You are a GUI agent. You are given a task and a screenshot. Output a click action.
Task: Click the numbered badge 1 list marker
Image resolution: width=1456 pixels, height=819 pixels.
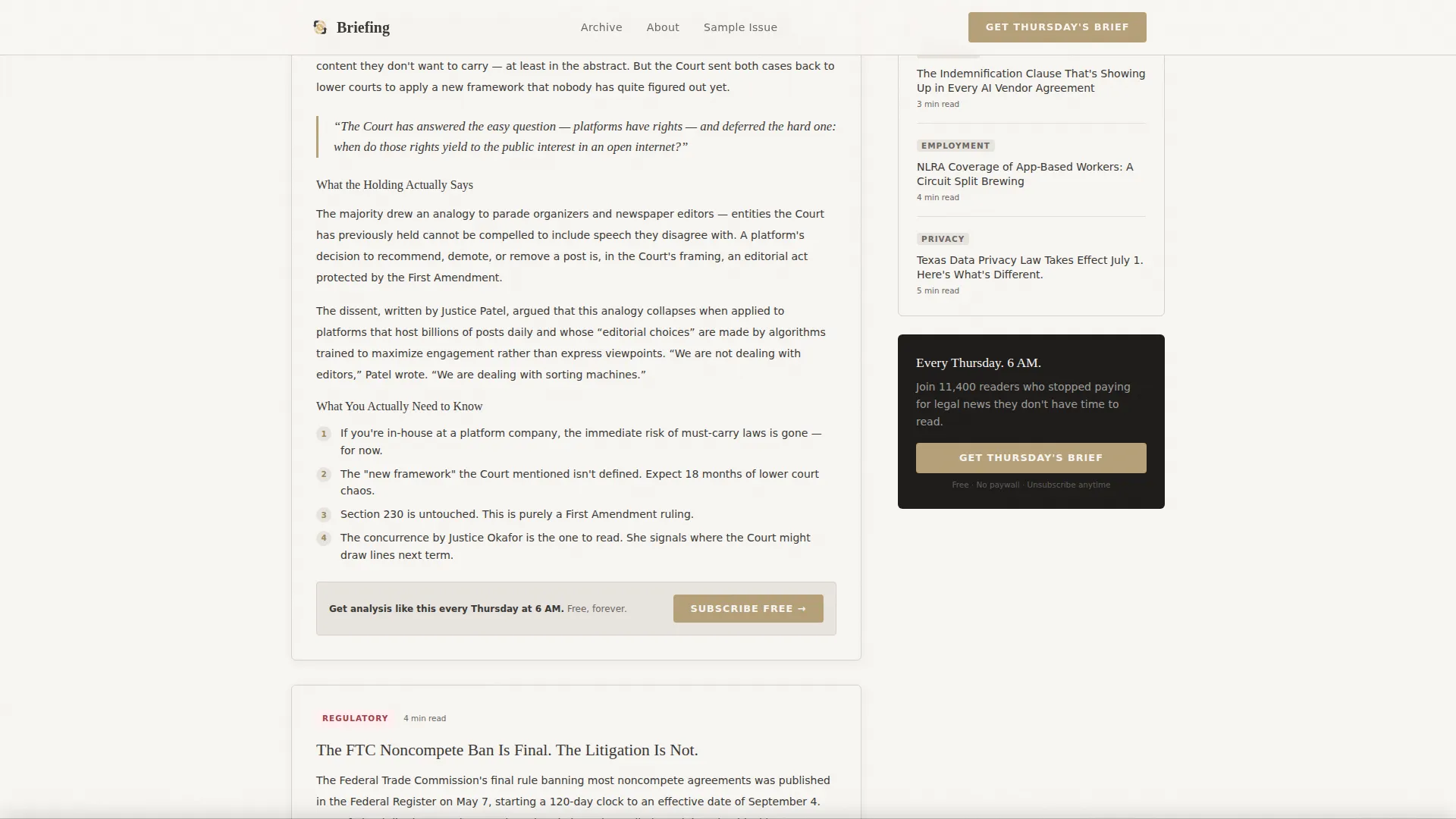(x=324, y=434)
